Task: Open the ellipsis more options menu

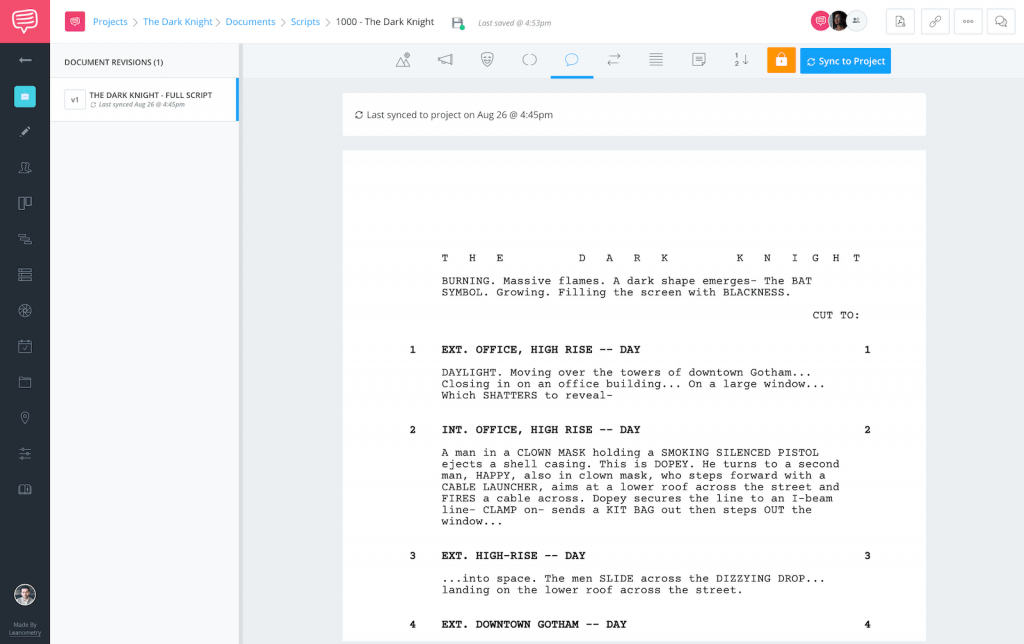Action: click(967, 21)
